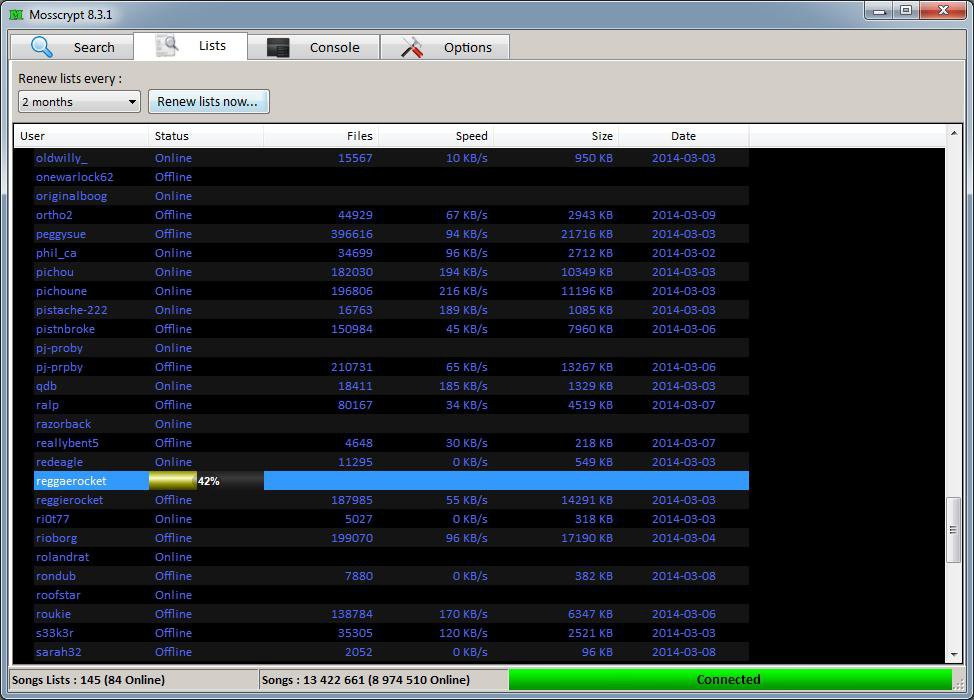Select user pistache-222
The height and width of the screenshot is (700, 974).
click(x=71, y=310)
